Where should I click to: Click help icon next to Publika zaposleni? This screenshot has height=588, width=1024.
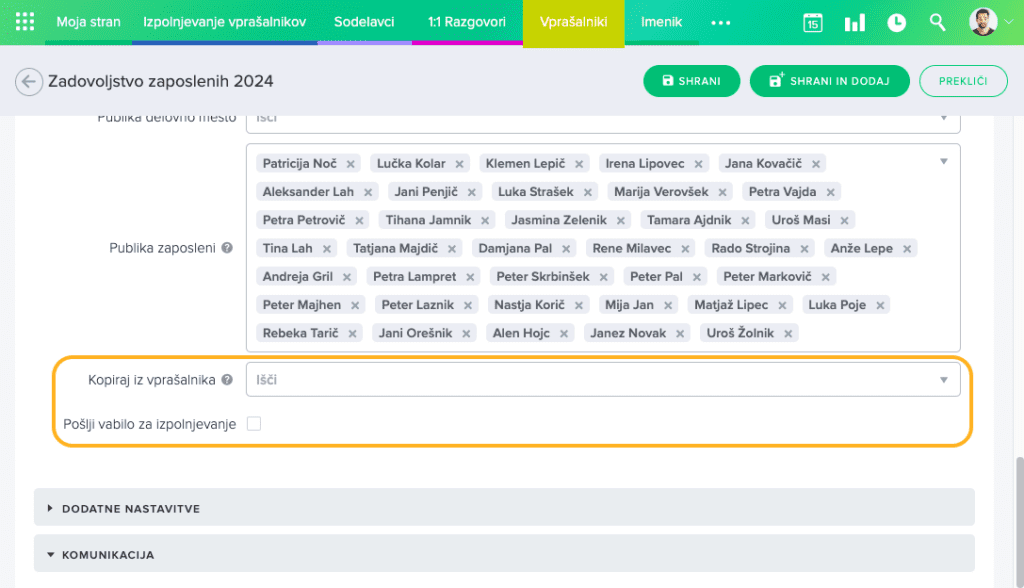227,248
